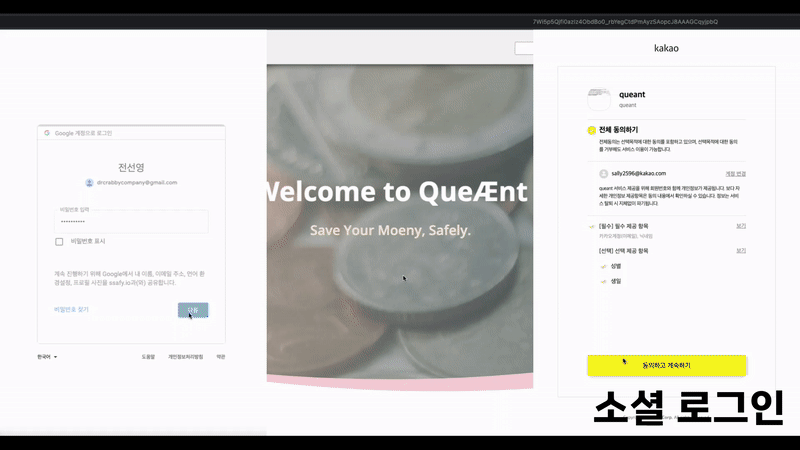Click 보기 next to 필수 제공 항목
The image size is (800, 450).
click(x=741, y=226)
